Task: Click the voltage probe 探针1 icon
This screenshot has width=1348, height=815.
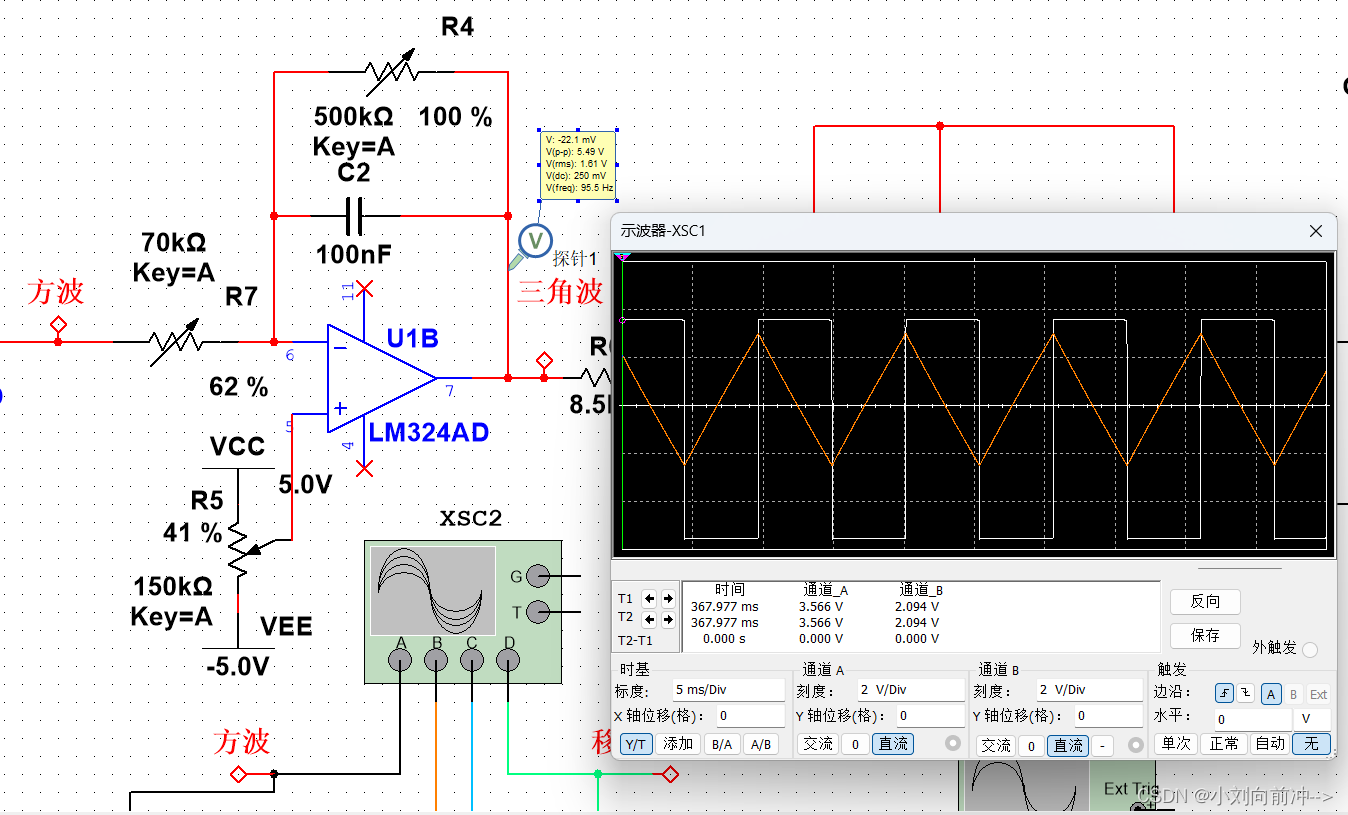Action: point(535,241)
